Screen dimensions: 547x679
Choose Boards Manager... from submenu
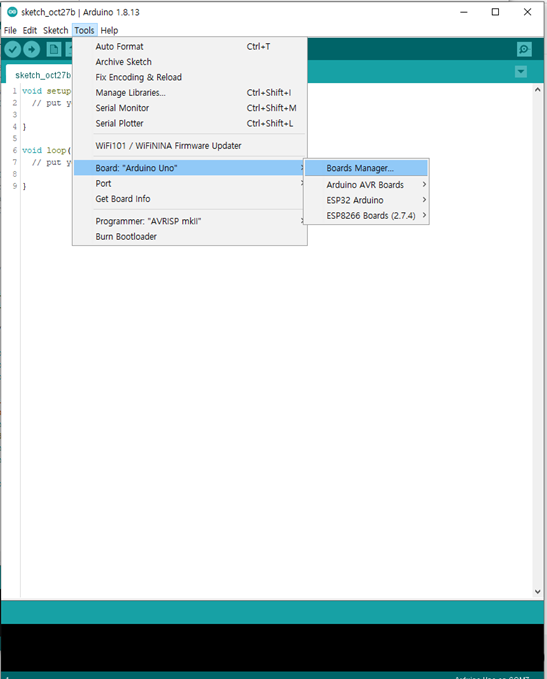(x=366, y=168)
